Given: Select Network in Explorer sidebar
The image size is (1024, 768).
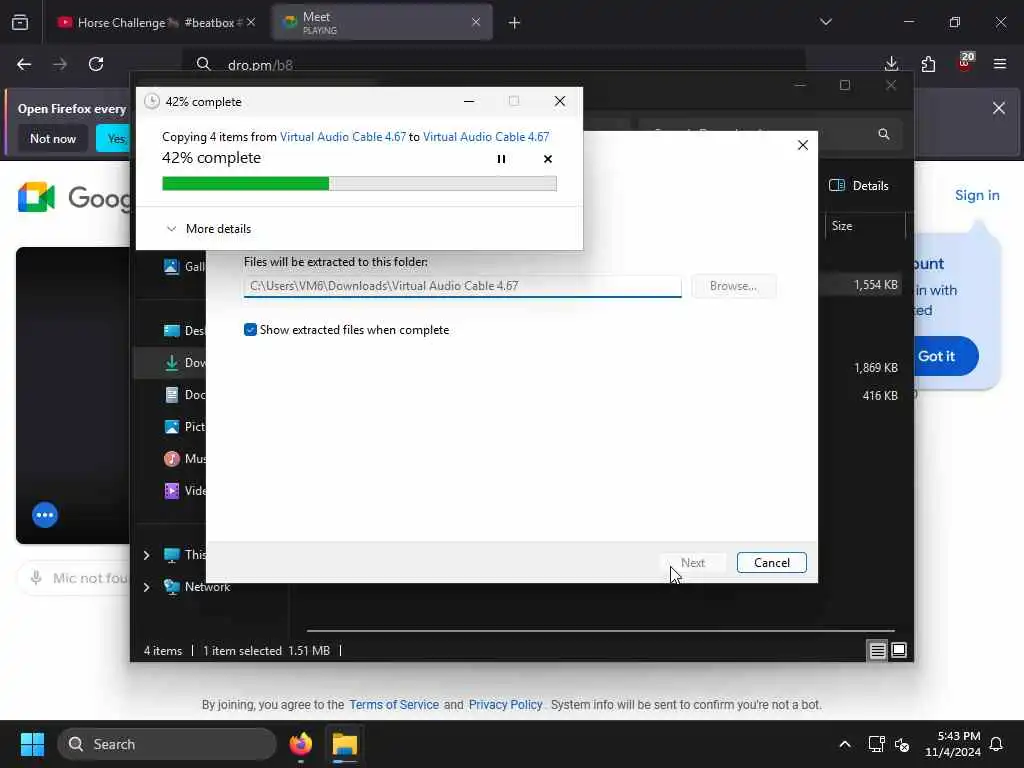Looking at the screenshot, I should click(x=197, y=587).
